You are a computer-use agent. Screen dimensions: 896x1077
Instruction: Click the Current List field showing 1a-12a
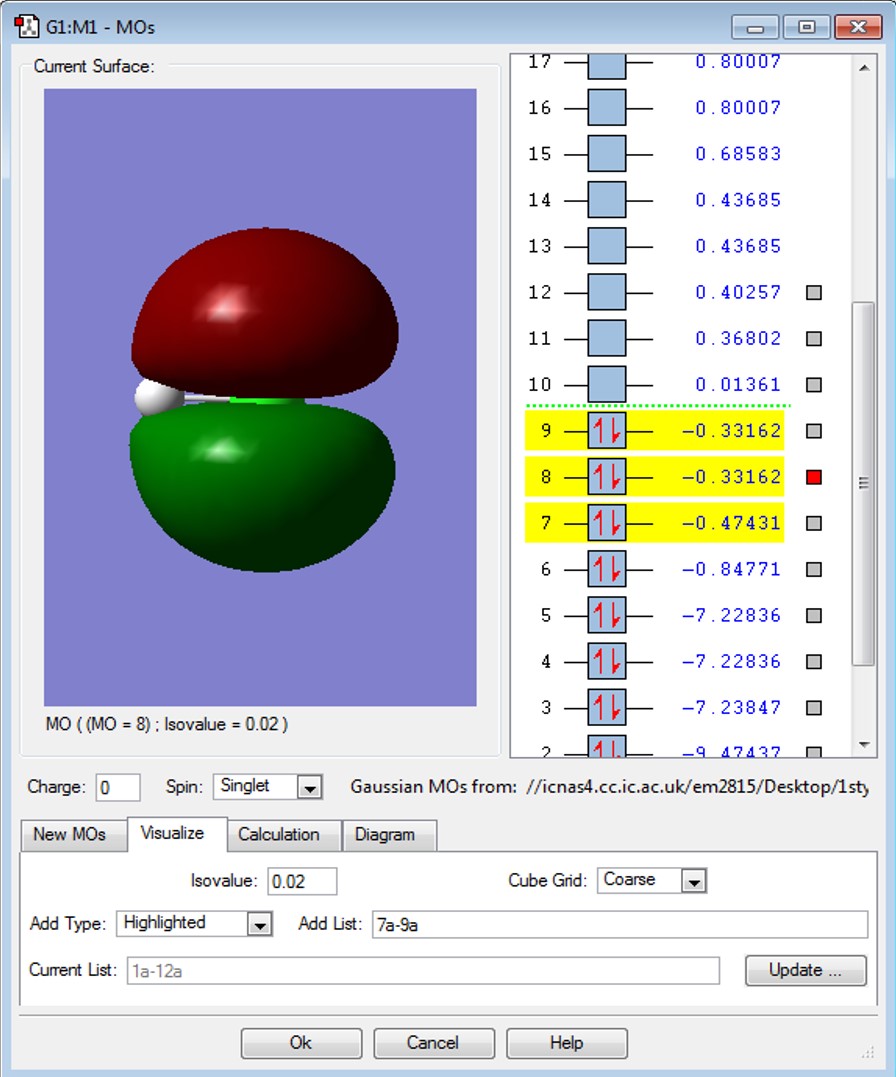pyautogui.click(x=423, y=971)
